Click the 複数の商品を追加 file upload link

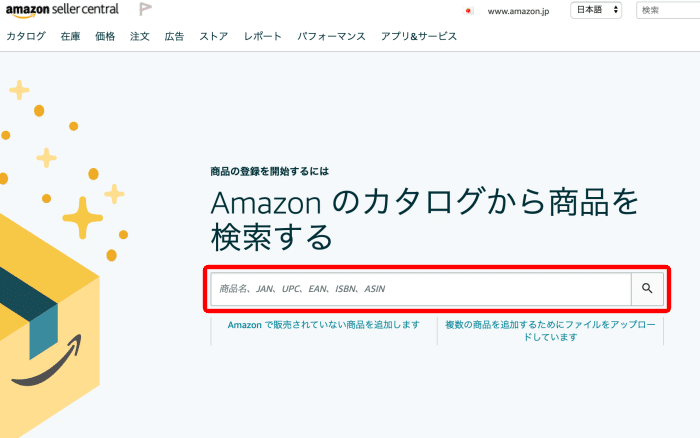pyautogui.click(x=551, y=331)
